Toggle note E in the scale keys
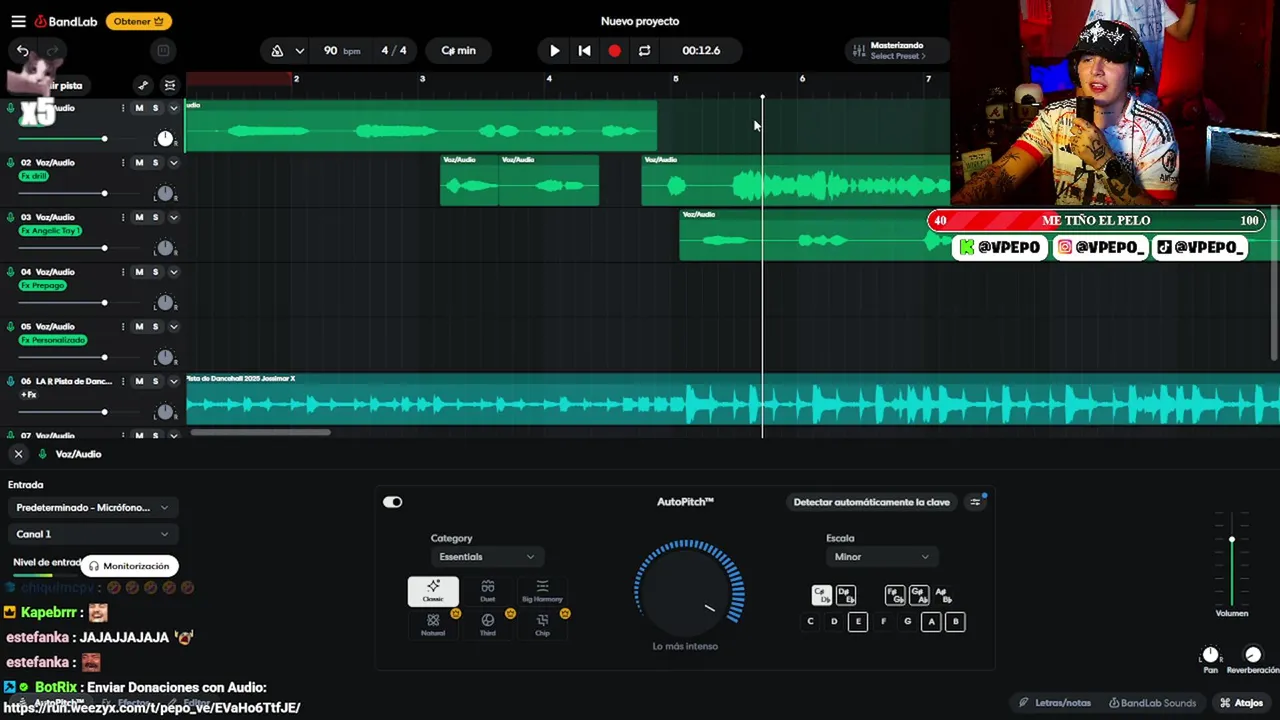The height and width of the screenshot is (720, 1280). coord(857,621)
